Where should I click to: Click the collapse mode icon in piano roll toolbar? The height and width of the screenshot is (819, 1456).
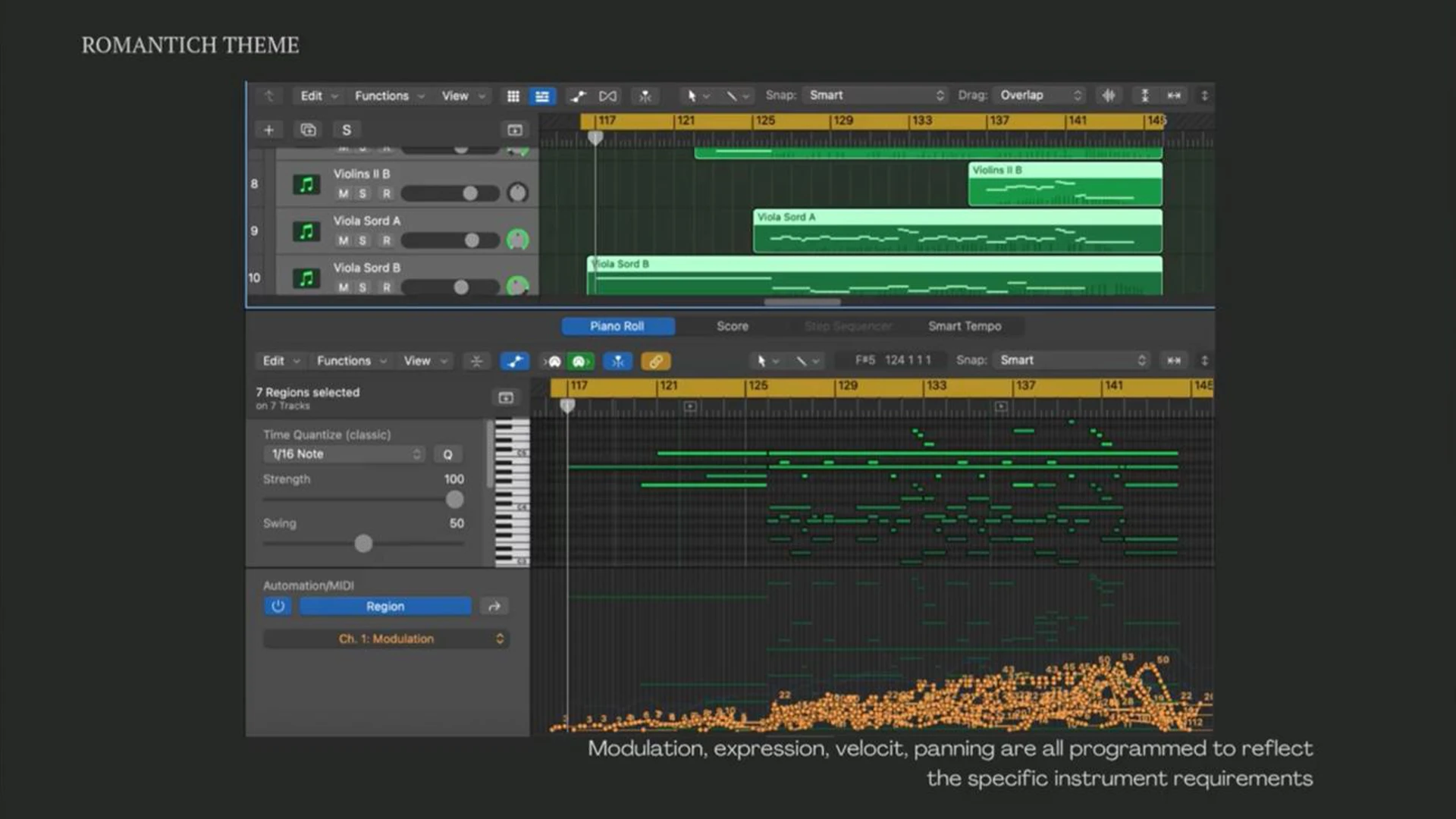(x=476, y=361)
